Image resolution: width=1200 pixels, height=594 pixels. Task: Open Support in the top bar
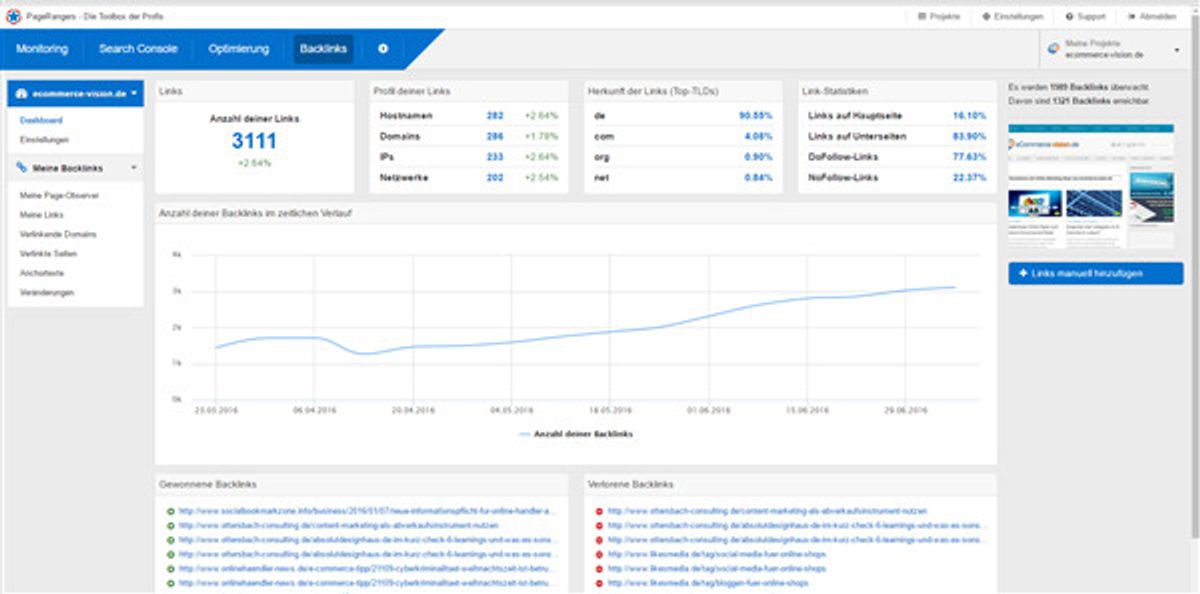(x=1086, y=16)
